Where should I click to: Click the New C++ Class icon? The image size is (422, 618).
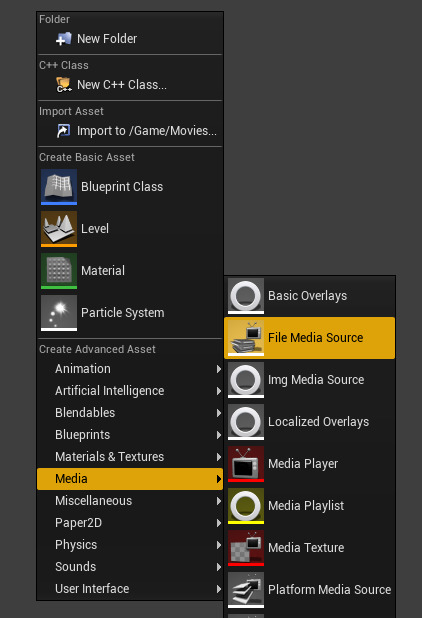[x=63, y=85]
